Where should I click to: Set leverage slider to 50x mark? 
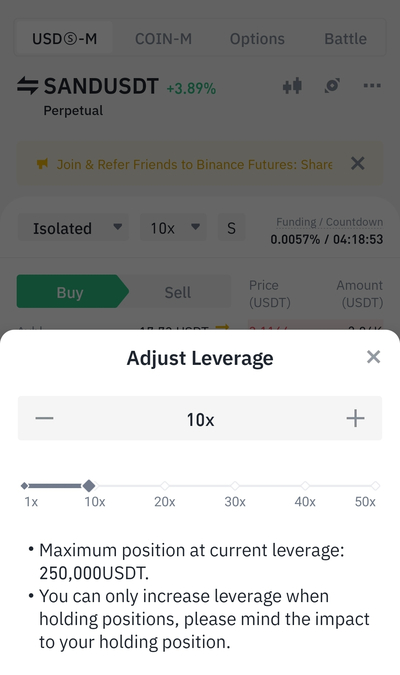[375, 486]
